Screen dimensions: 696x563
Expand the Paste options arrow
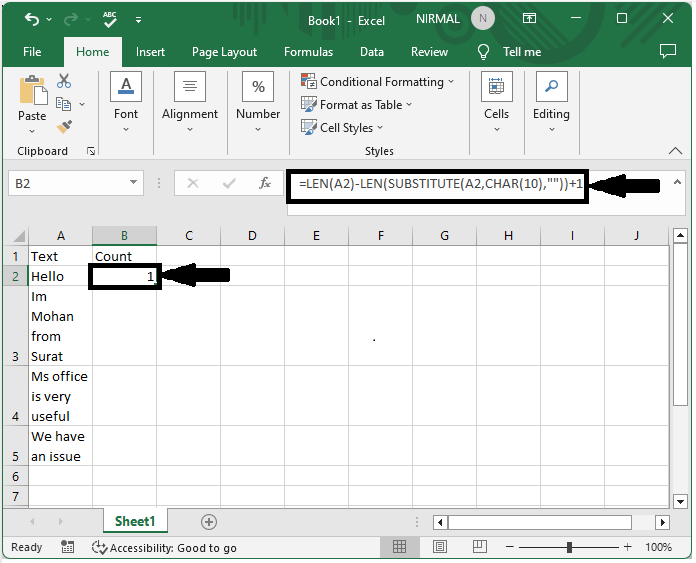tap(32, 131)
